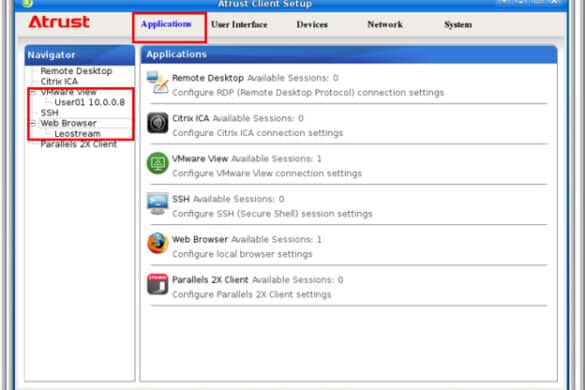The image size is (585, 390).
Task: Click 'Configure SSH (Secure Shell) session settings'
Action: pos(272,213)
